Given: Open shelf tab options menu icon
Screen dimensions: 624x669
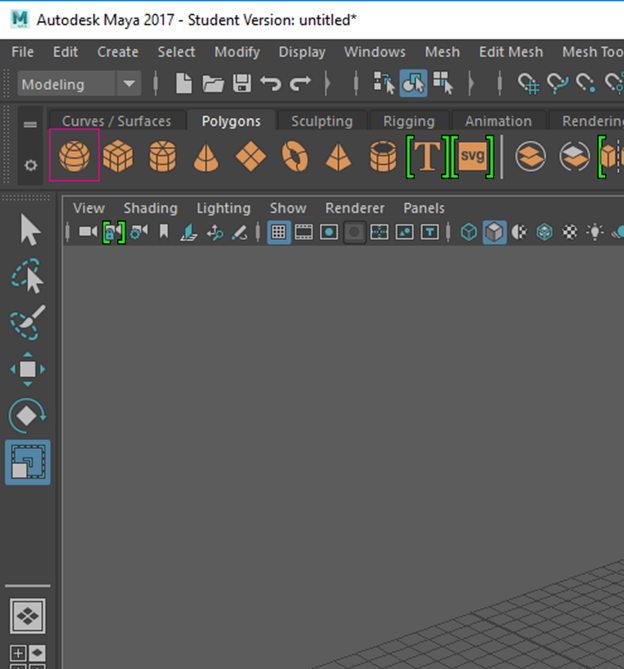Looking at the screenshot, I should pos(30,125).
